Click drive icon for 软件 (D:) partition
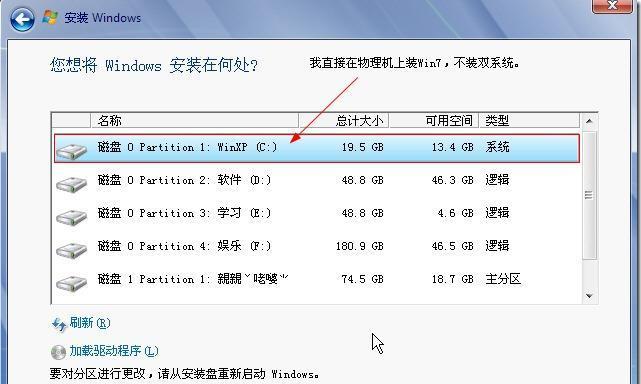Image resolution: width=641 pixels, height=384 pixels. pyautogui.click(x=72, y=183)
